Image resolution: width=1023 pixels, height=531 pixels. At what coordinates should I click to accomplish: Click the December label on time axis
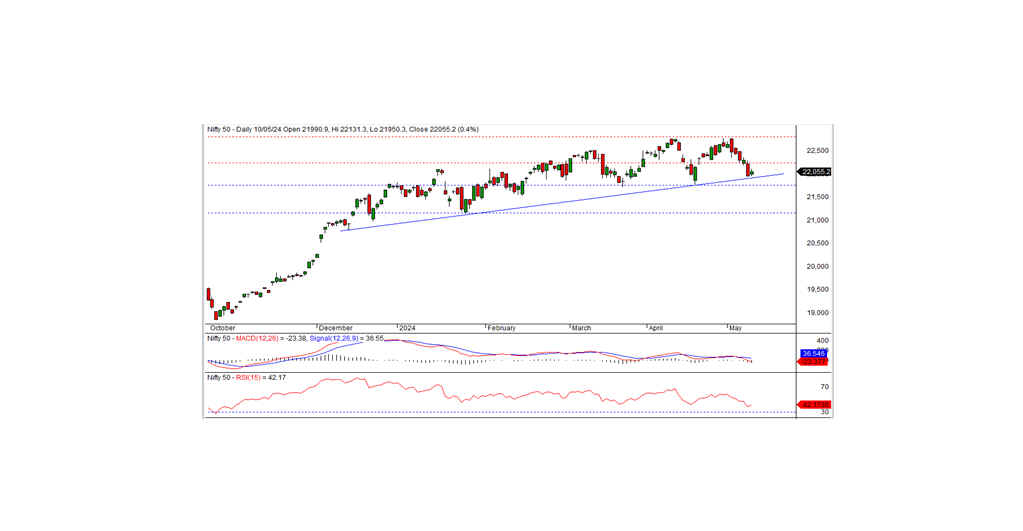[335, 327]
